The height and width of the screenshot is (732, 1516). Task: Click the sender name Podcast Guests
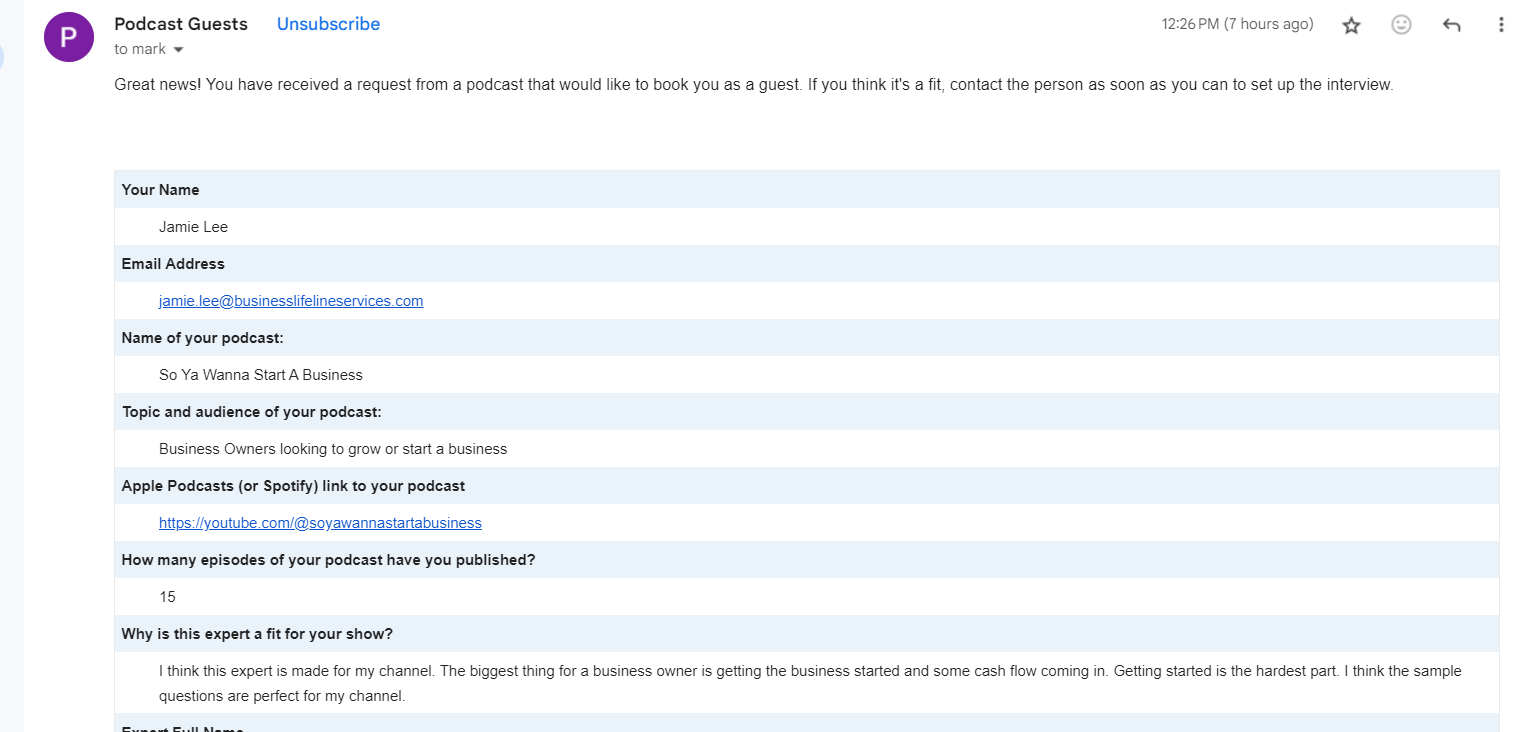(x=181, y=24)
